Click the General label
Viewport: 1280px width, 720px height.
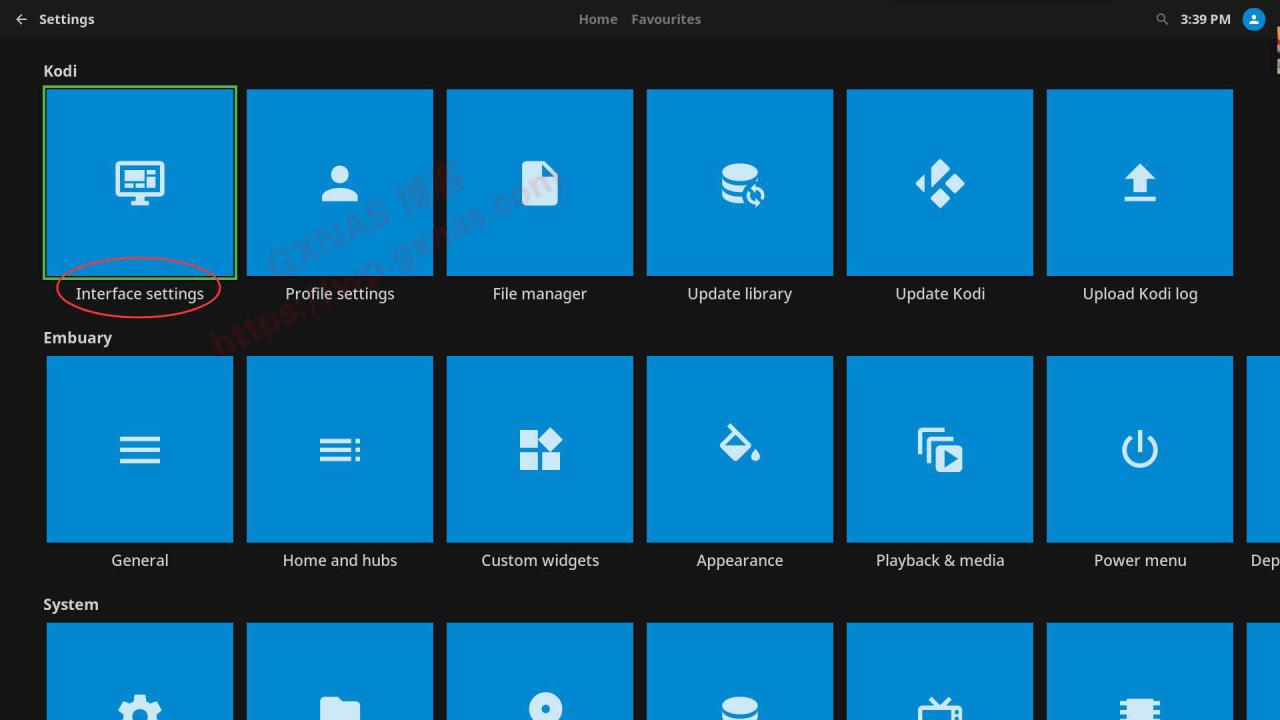click(x=140, y=560)
